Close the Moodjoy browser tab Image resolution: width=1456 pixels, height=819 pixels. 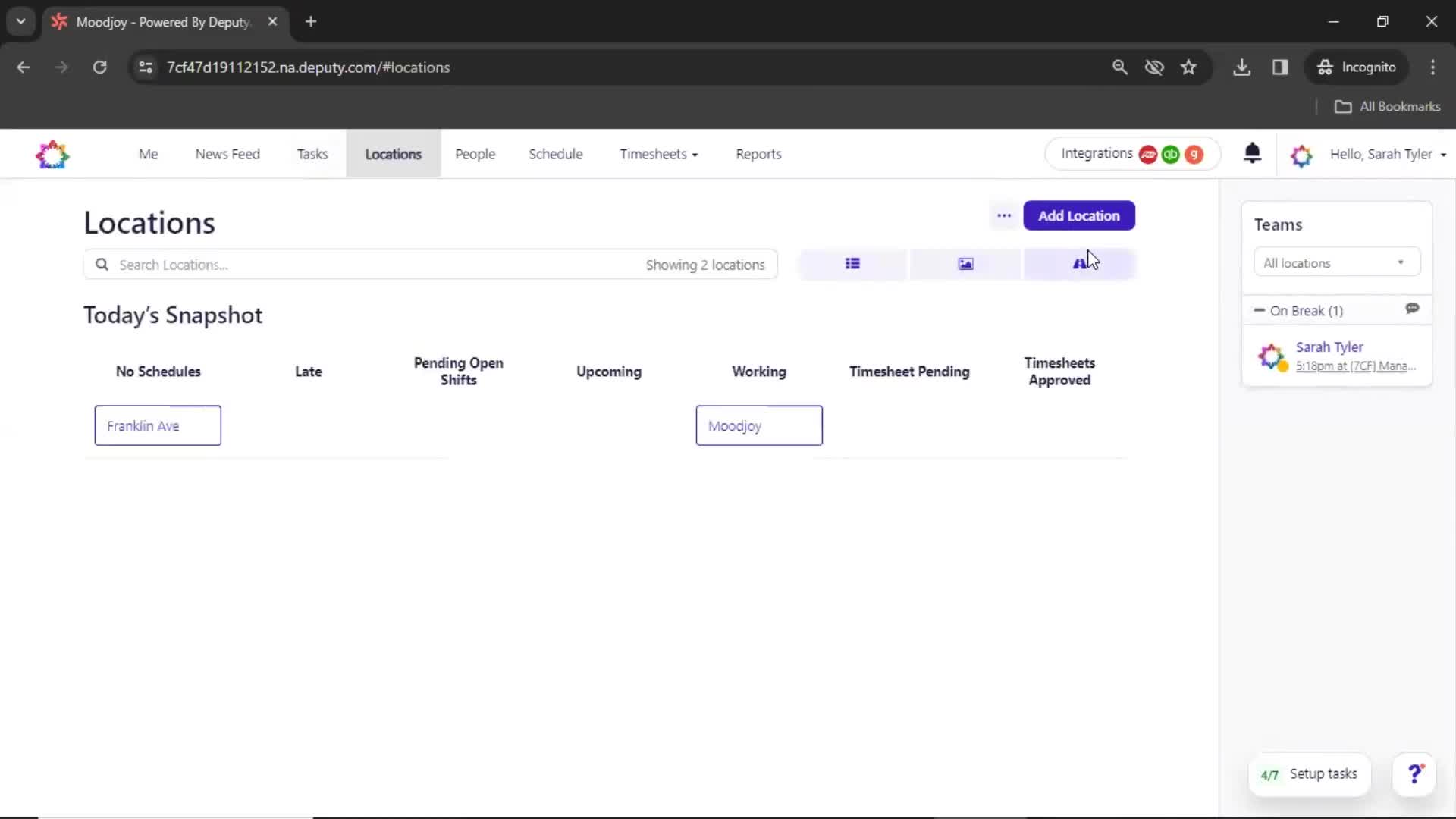pyautogui.click(x=272, y=22)
